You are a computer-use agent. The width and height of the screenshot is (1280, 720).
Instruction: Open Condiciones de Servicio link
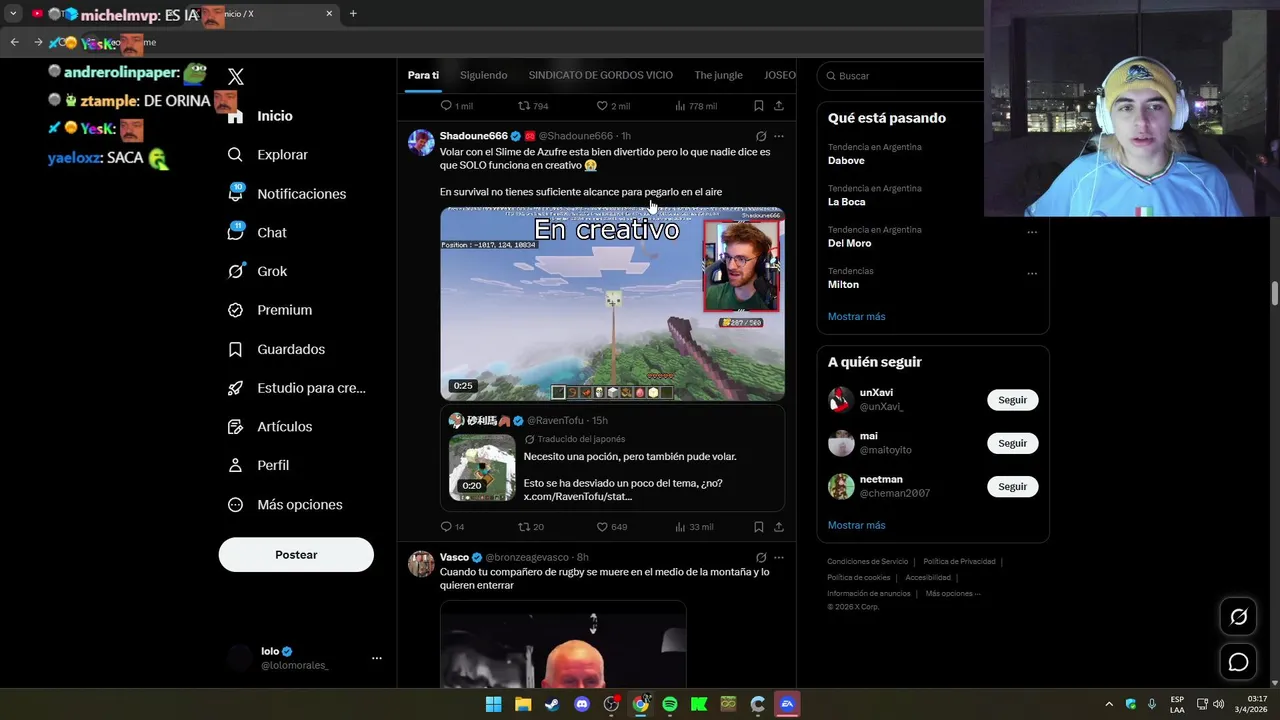(867, 562)
